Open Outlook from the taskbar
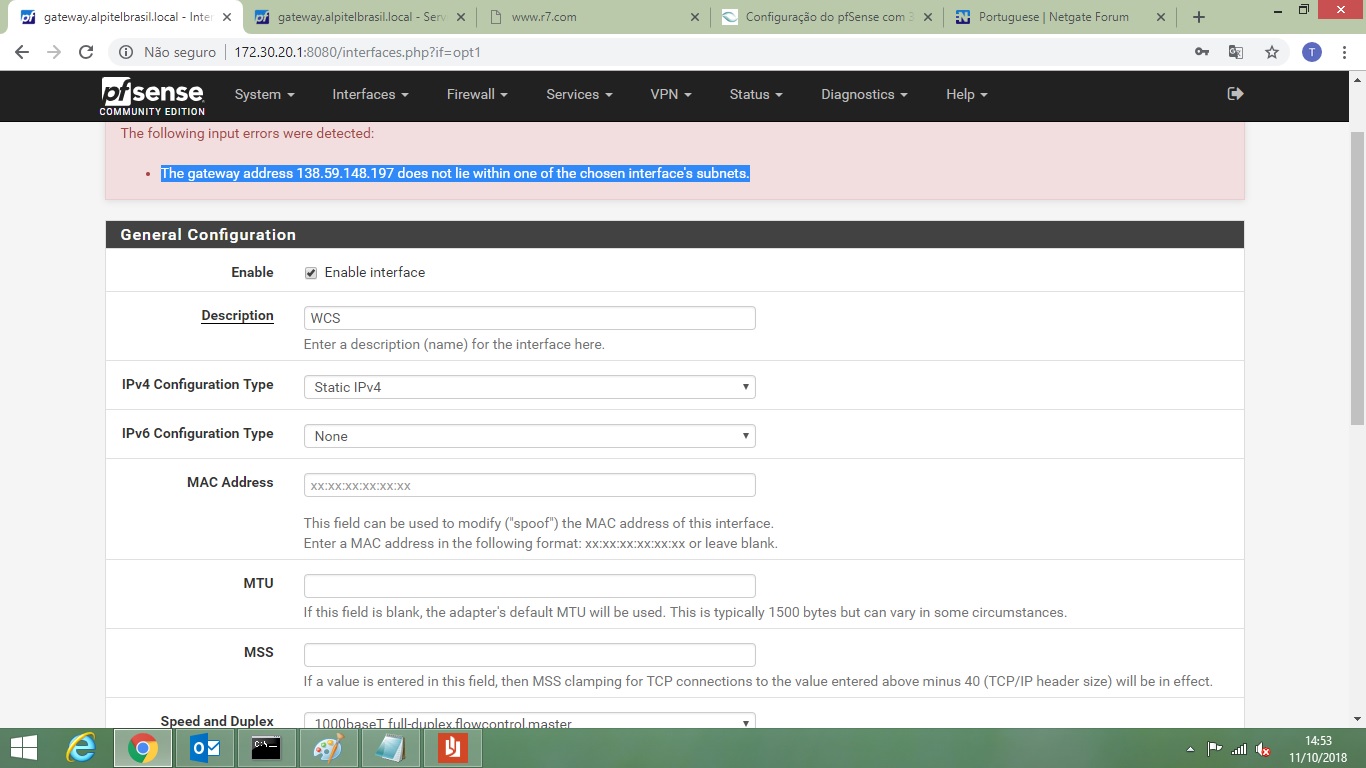1366x768 pixels. click(x=205, y=748)
